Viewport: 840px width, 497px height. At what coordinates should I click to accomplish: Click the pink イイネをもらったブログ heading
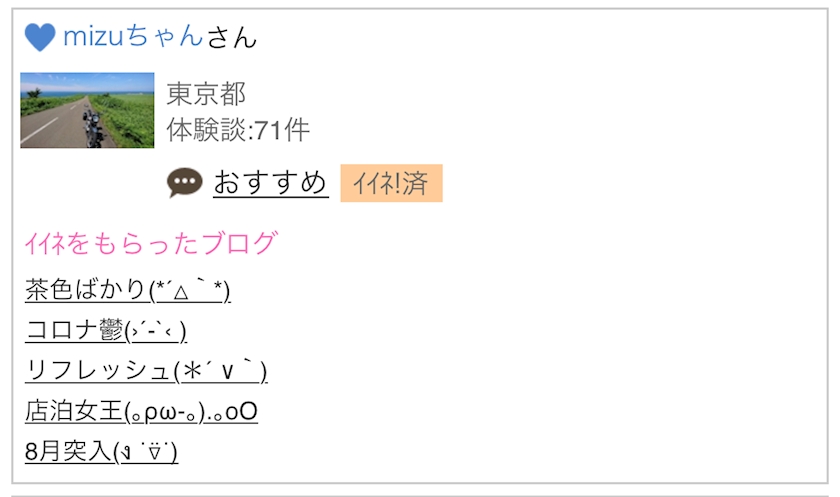[150, 243]
